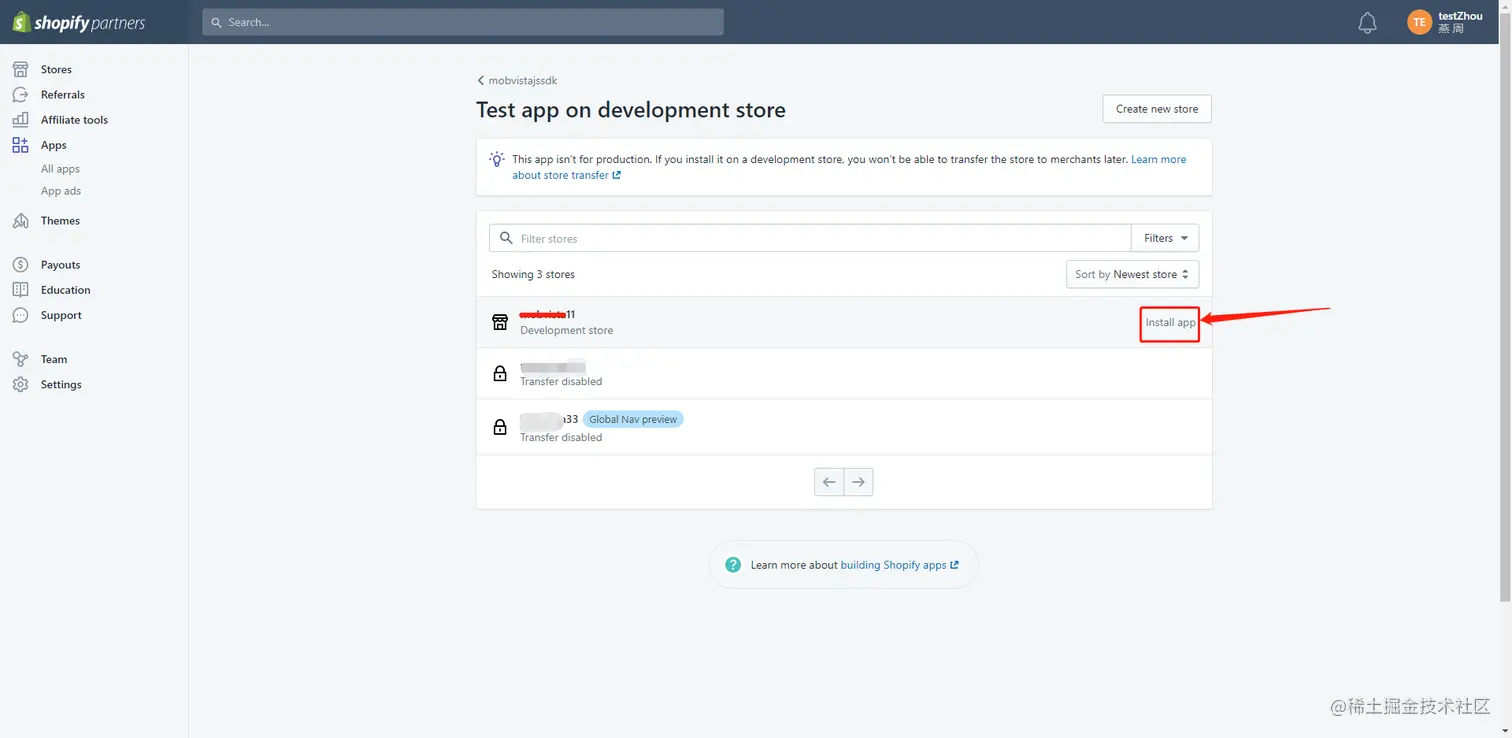Click the Affiliate tools chart icon
The height and width of the screenshot is (738, 1512).
pyautogui.click(x=20, y=119)
